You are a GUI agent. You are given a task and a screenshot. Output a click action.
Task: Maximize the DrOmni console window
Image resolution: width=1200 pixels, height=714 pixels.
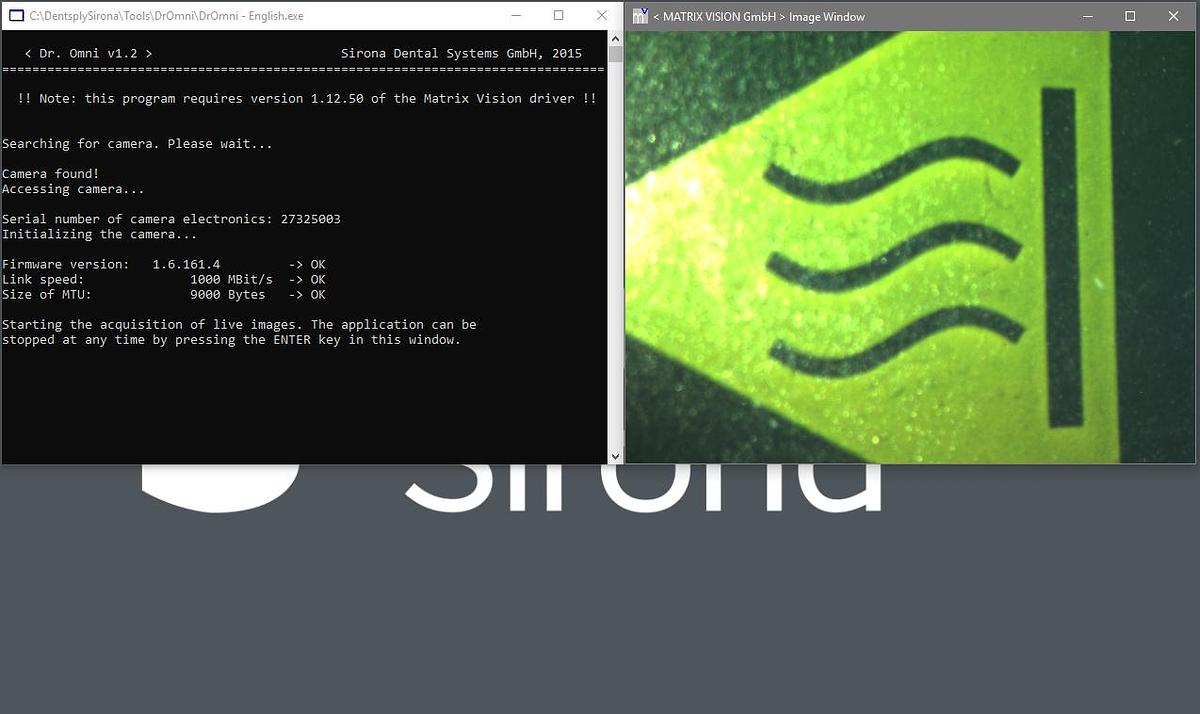tap(558, 16)
